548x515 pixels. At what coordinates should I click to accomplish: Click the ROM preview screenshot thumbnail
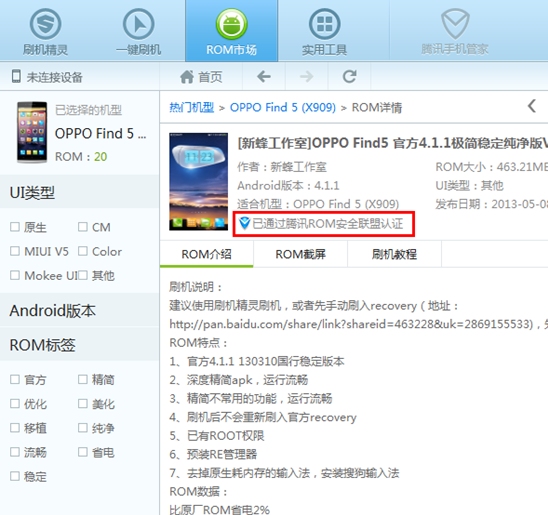pos(199,181)
